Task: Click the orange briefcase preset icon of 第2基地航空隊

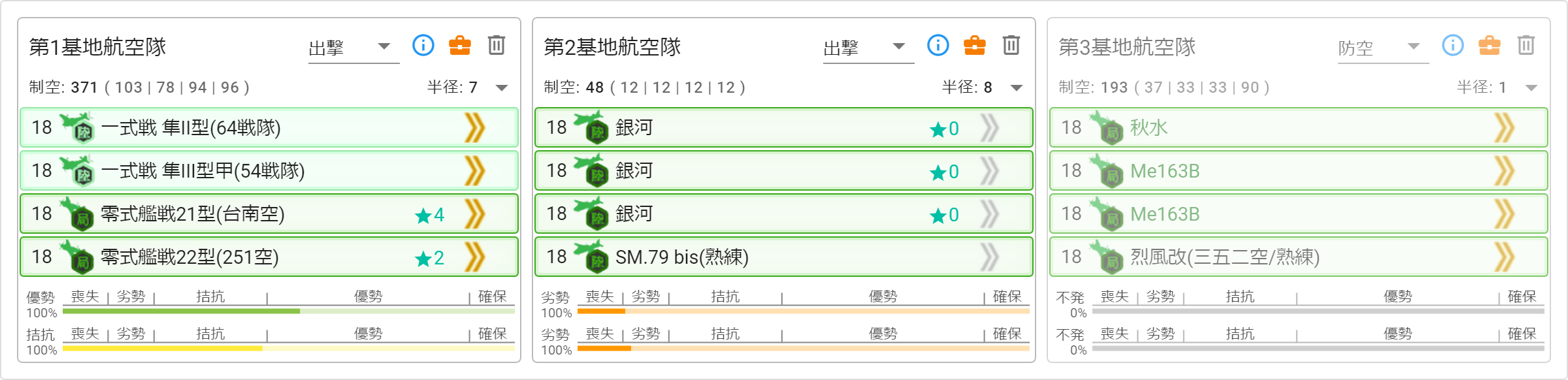Action: 975,46
